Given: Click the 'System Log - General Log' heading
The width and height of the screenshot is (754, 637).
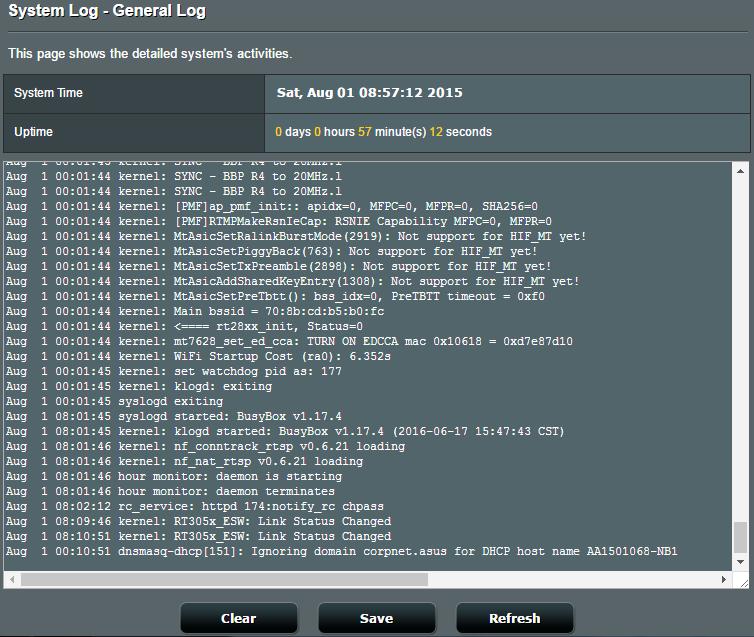Looking at the screenshot, I should click(107, 11).
